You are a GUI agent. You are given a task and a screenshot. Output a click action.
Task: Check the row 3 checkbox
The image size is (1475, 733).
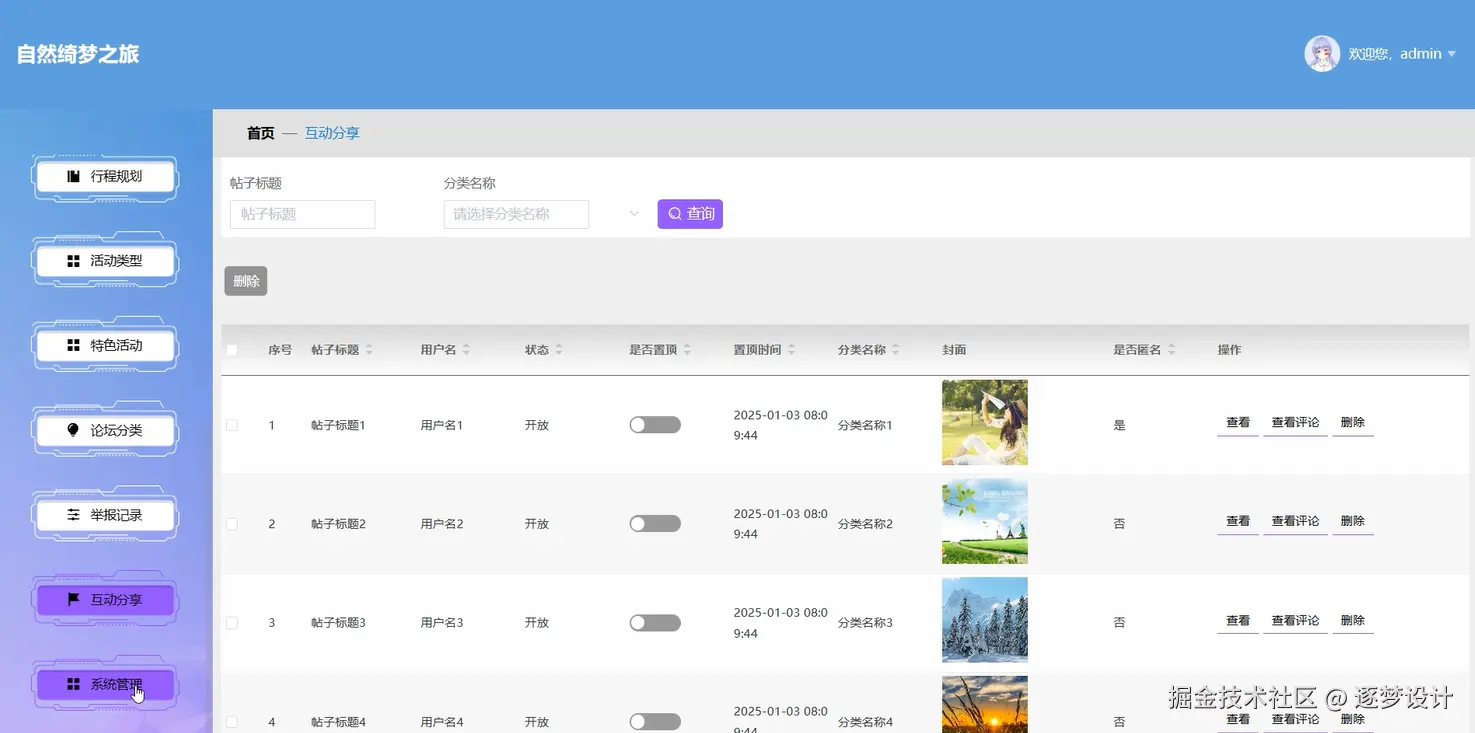[232, 623]
